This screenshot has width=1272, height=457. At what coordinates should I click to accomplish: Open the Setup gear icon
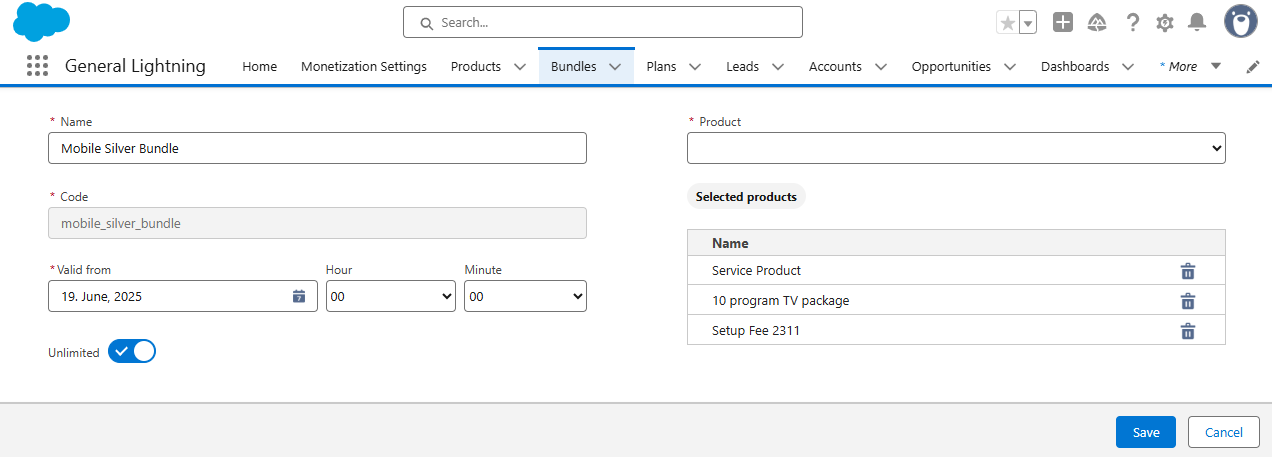tap(1165, 22)
